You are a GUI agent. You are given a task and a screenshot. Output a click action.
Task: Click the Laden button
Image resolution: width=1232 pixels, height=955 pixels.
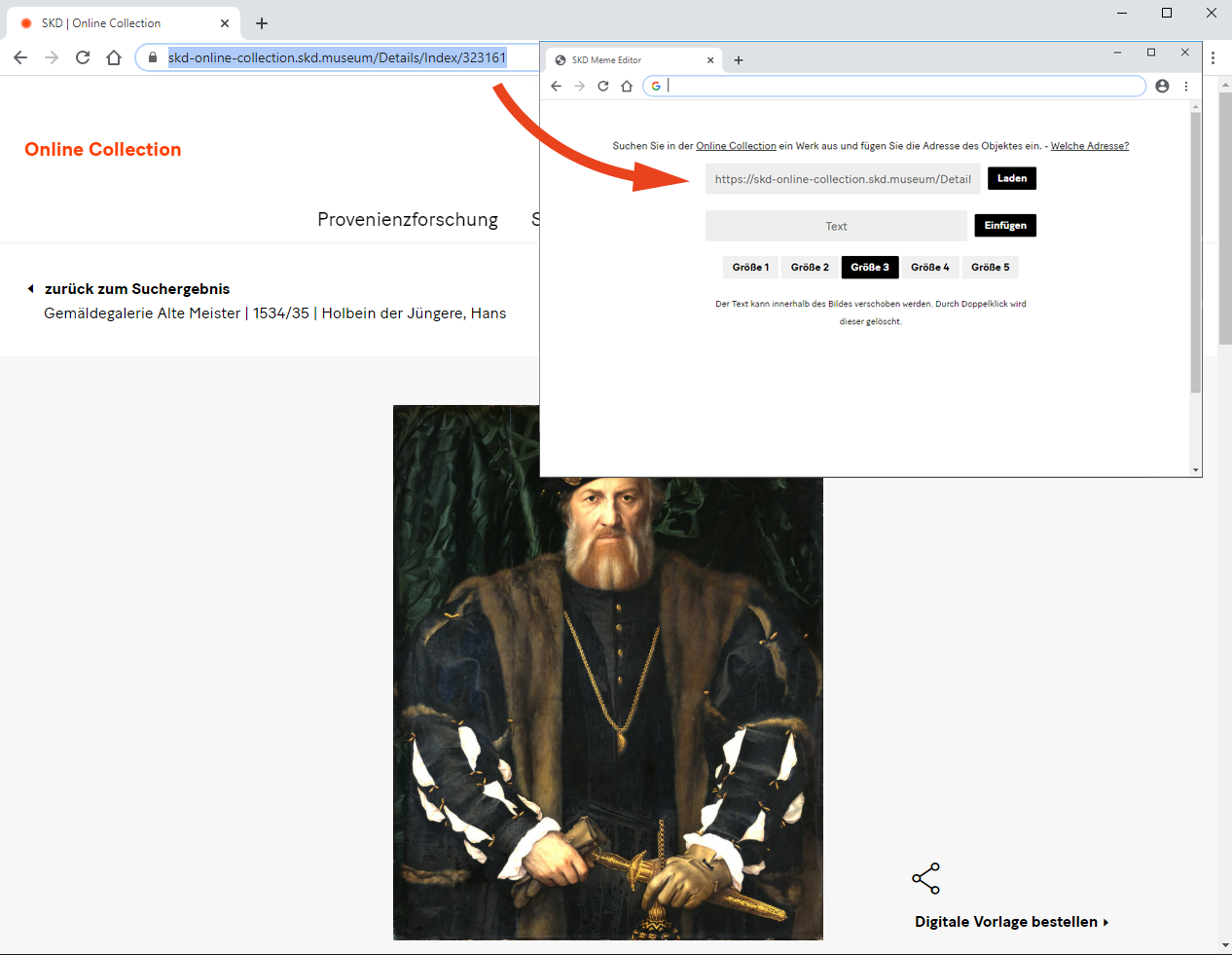(1012, 178)
